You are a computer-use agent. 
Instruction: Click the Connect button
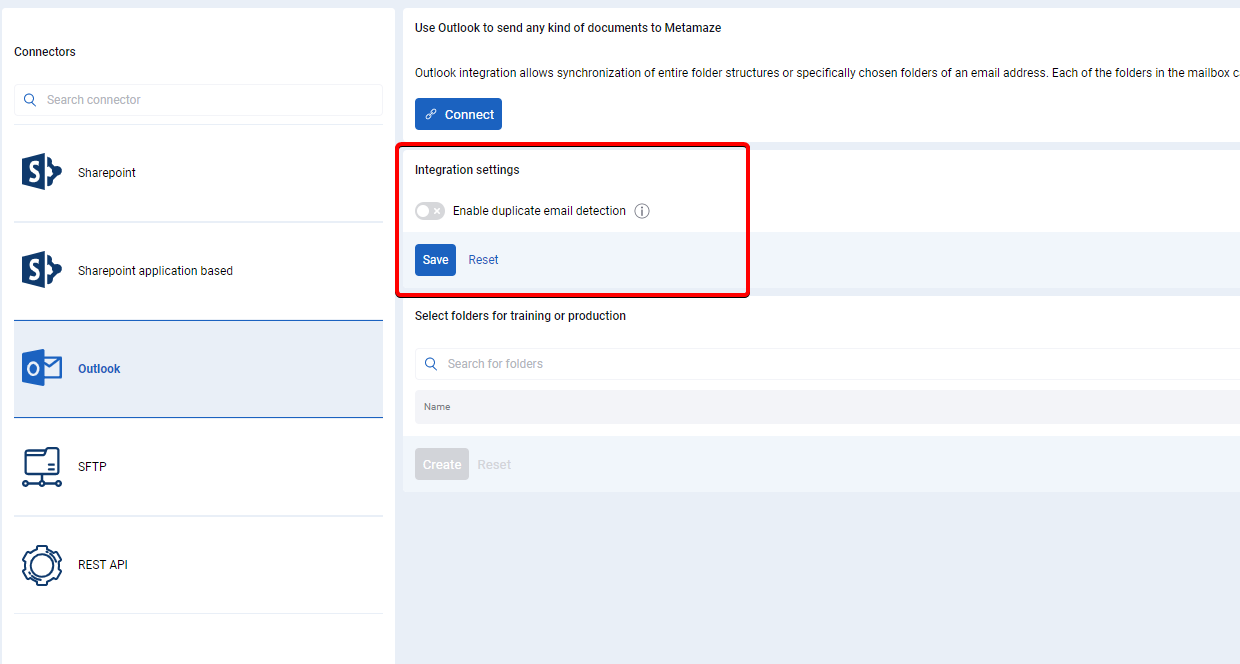(x=458, y=114)
